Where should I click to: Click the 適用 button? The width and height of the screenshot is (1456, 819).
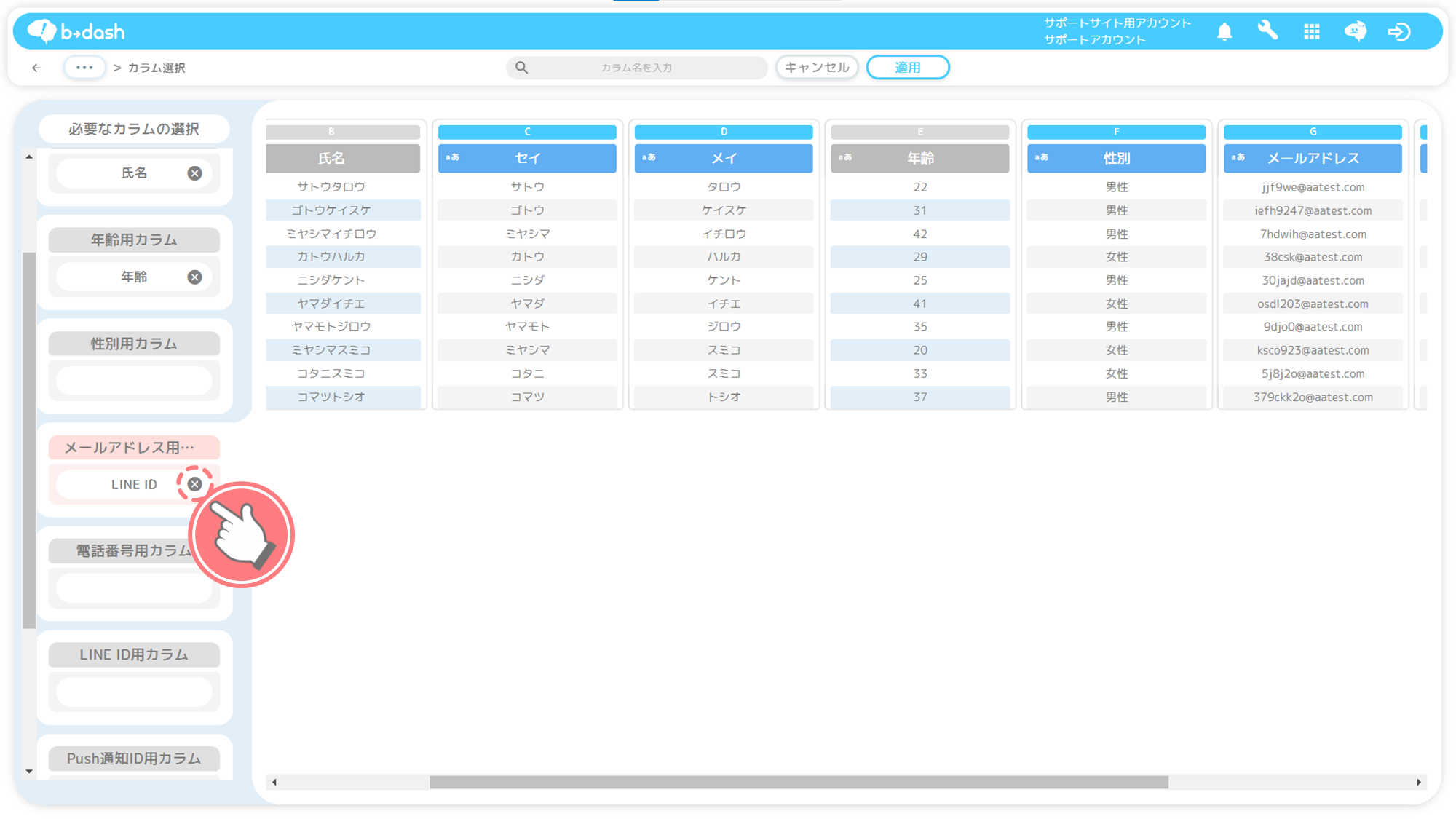pos(907,68)
